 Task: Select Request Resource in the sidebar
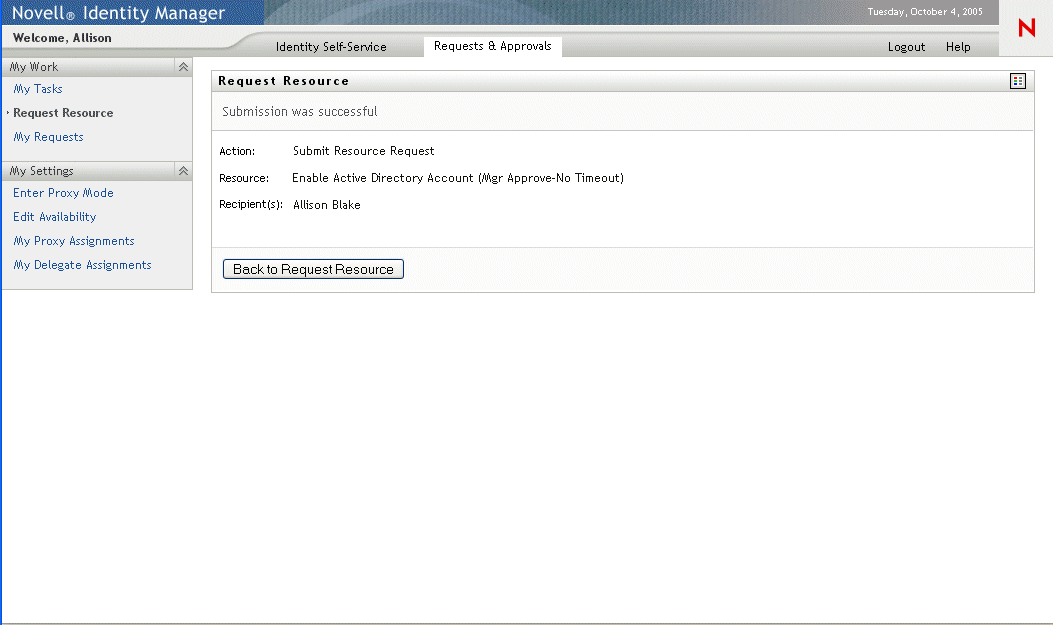coord(63,113)
